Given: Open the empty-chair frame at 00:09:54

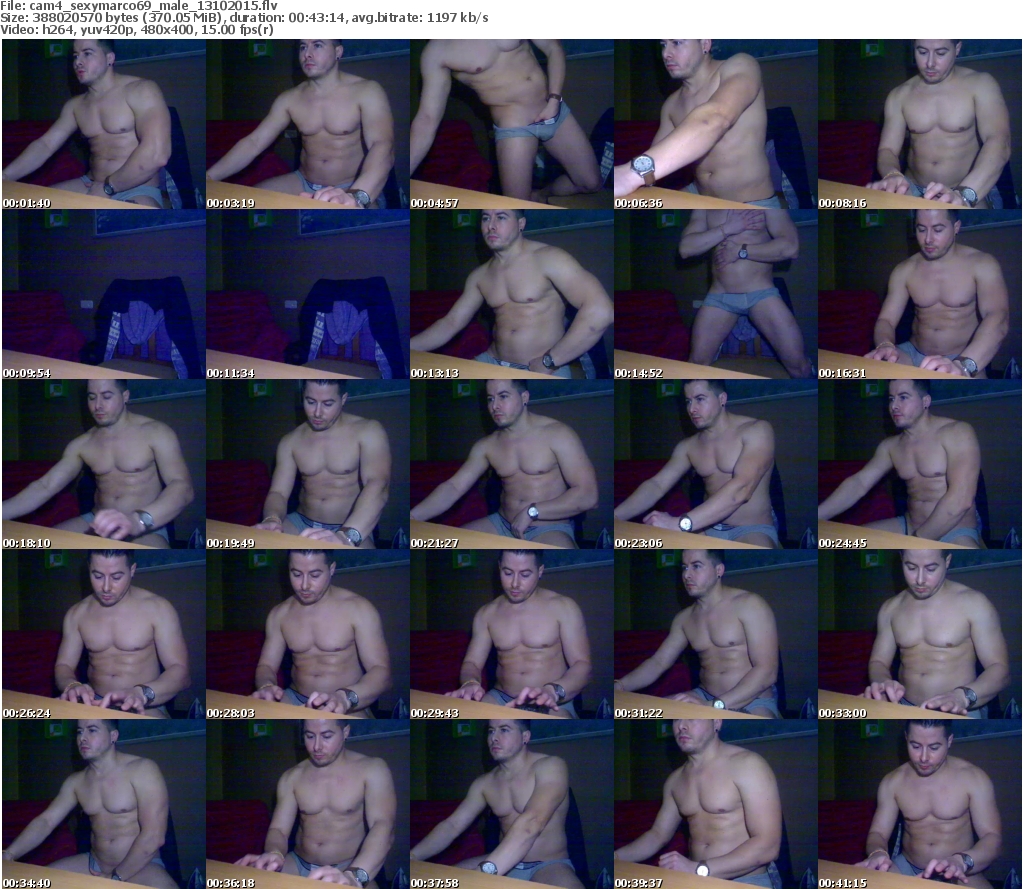Looking at the screenshot, I should tap(104, 294).
